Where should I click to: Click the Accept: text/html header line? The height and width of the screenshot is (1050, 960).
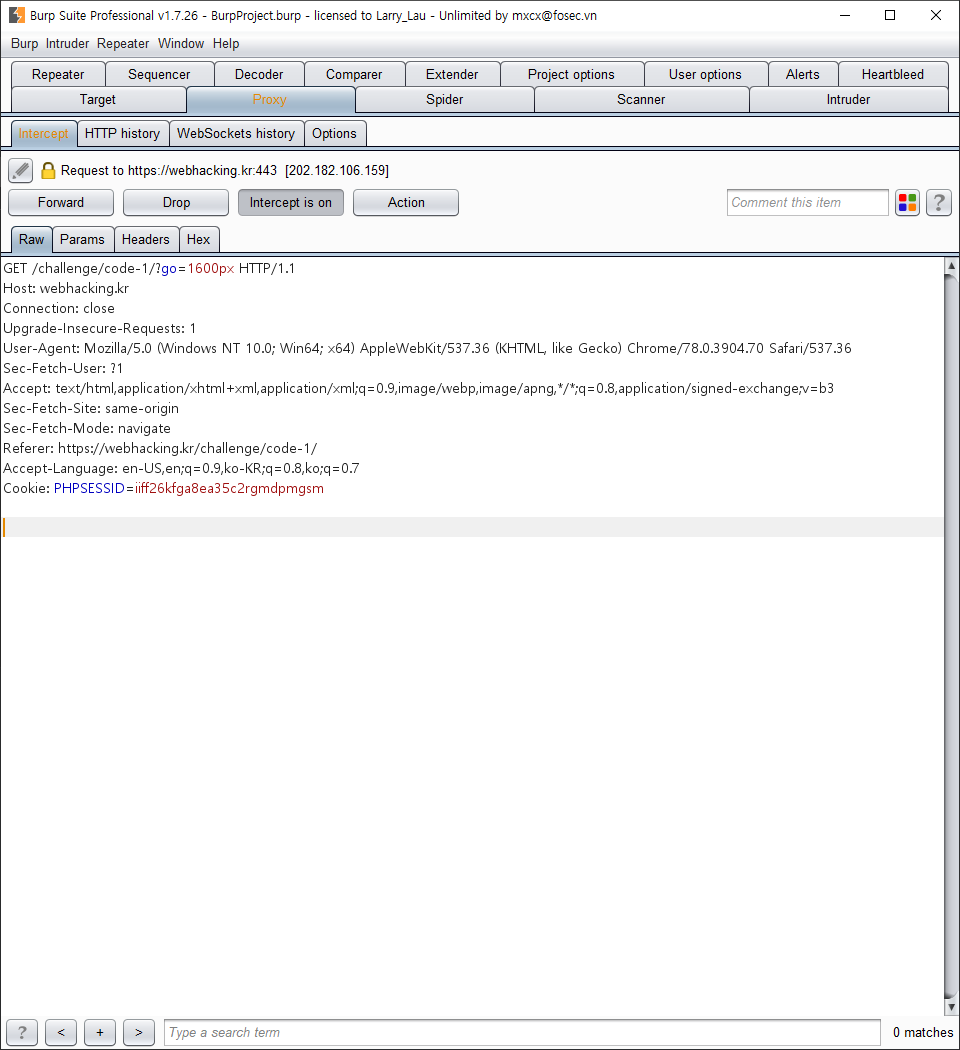[418, 388]
